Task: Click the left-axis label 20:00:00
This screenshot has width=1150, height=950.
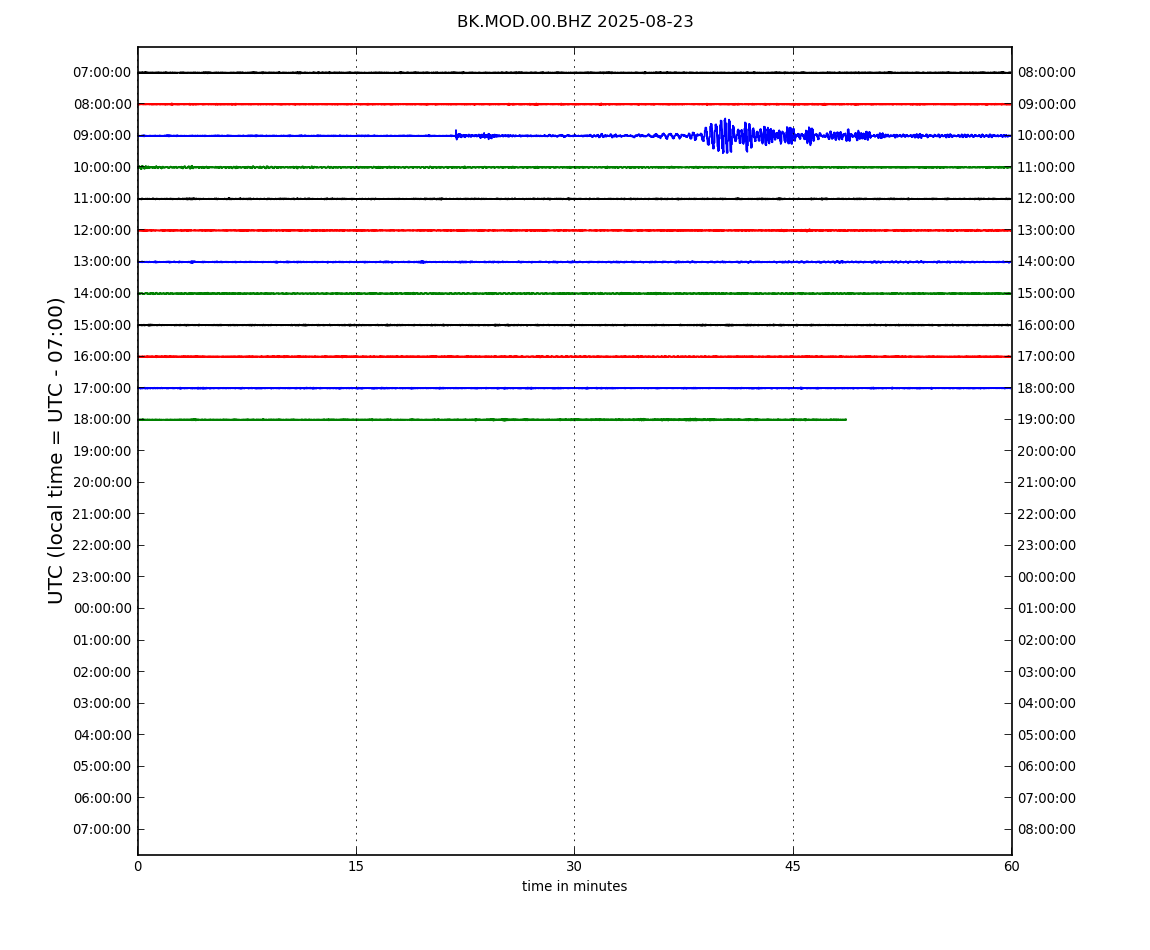Action: pyautogui.click(x=102, y=483)
